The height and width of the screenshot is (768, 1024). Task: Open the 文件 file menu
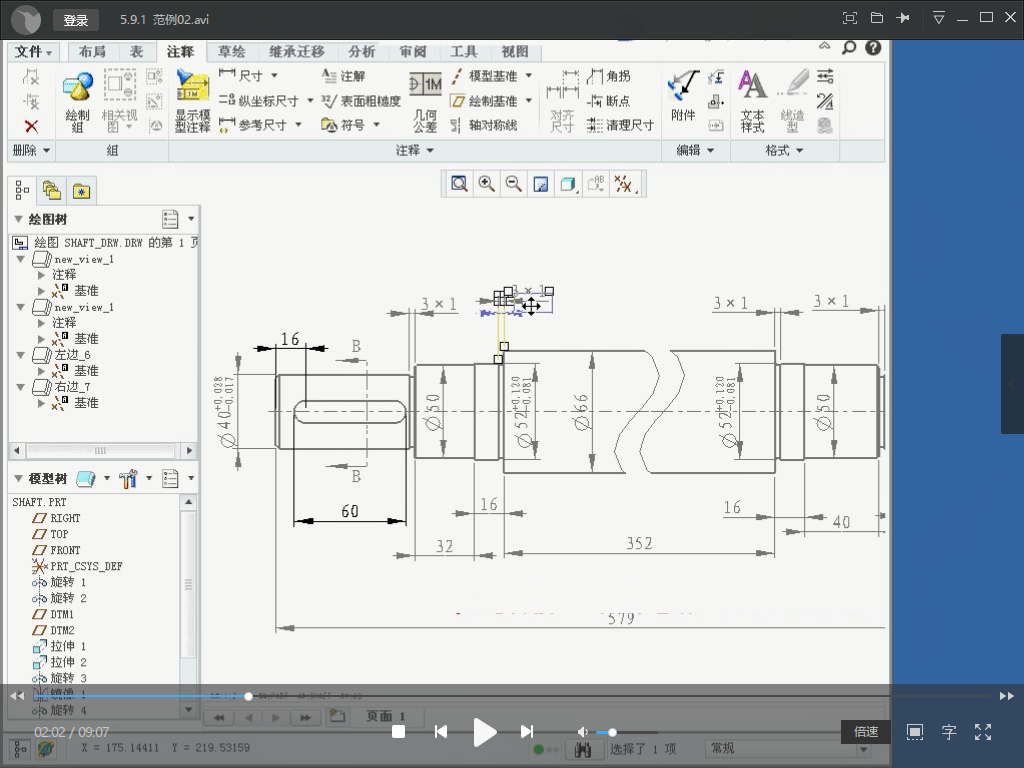click(33, 52)
